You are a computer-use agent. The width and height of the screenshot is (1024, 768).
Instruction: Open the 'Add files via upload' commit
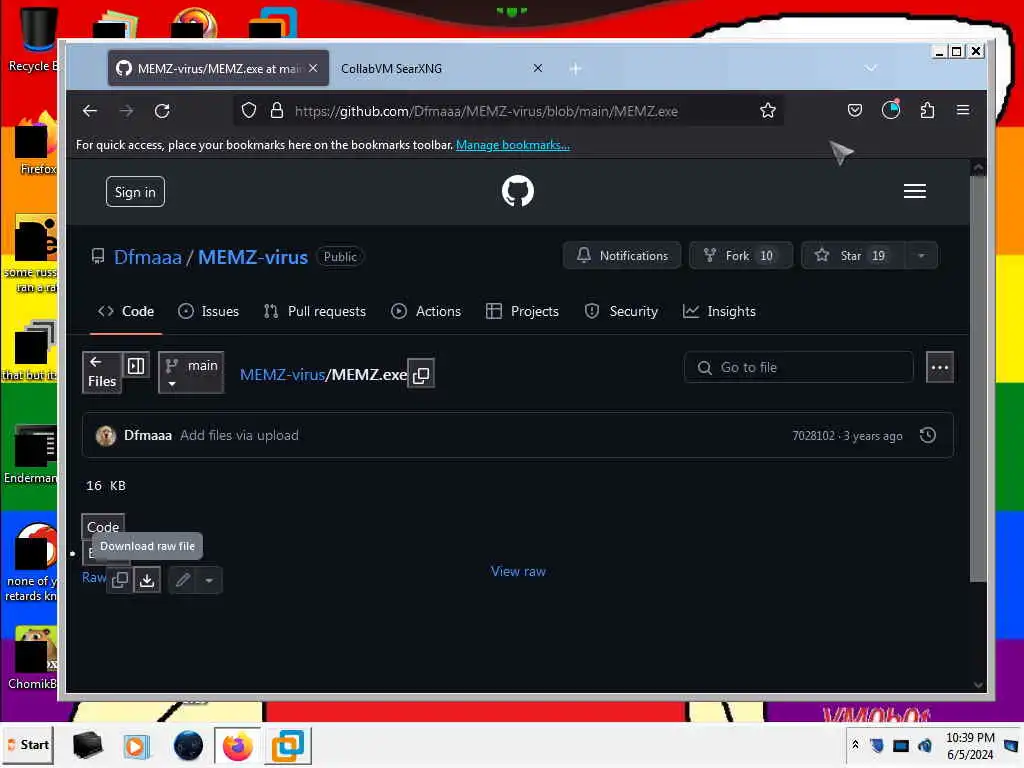239,436
